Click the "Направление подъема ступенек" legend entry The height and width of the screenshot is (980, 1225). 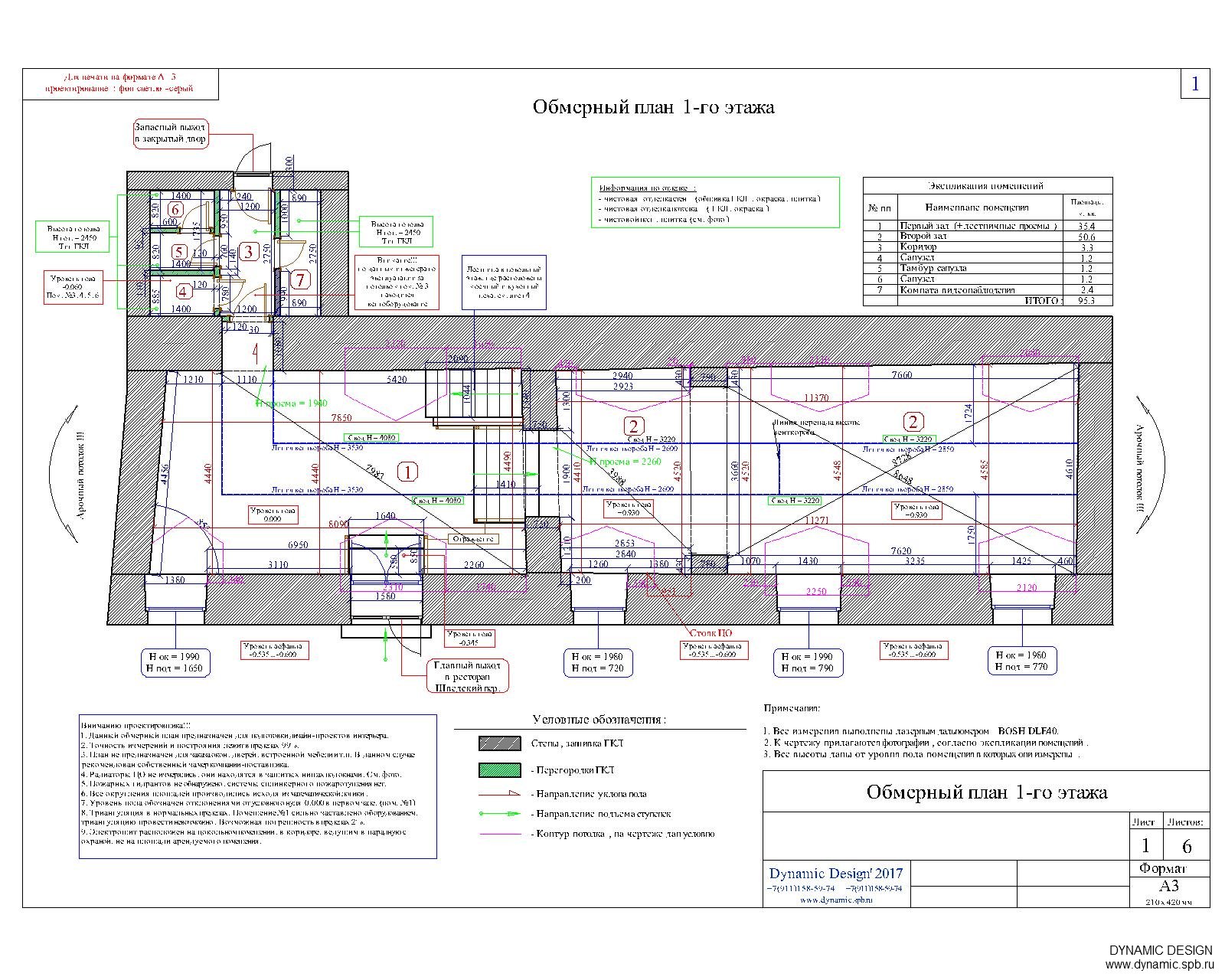pos(576,814)
